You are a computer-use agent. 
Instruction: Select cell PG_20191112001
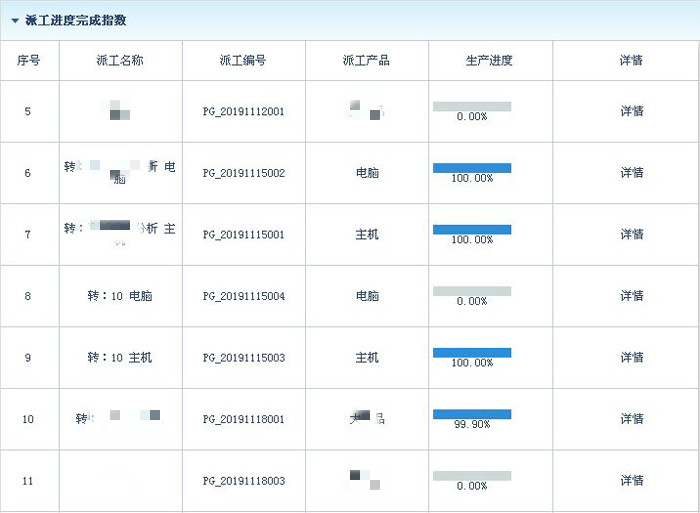[x=243, y=112]
